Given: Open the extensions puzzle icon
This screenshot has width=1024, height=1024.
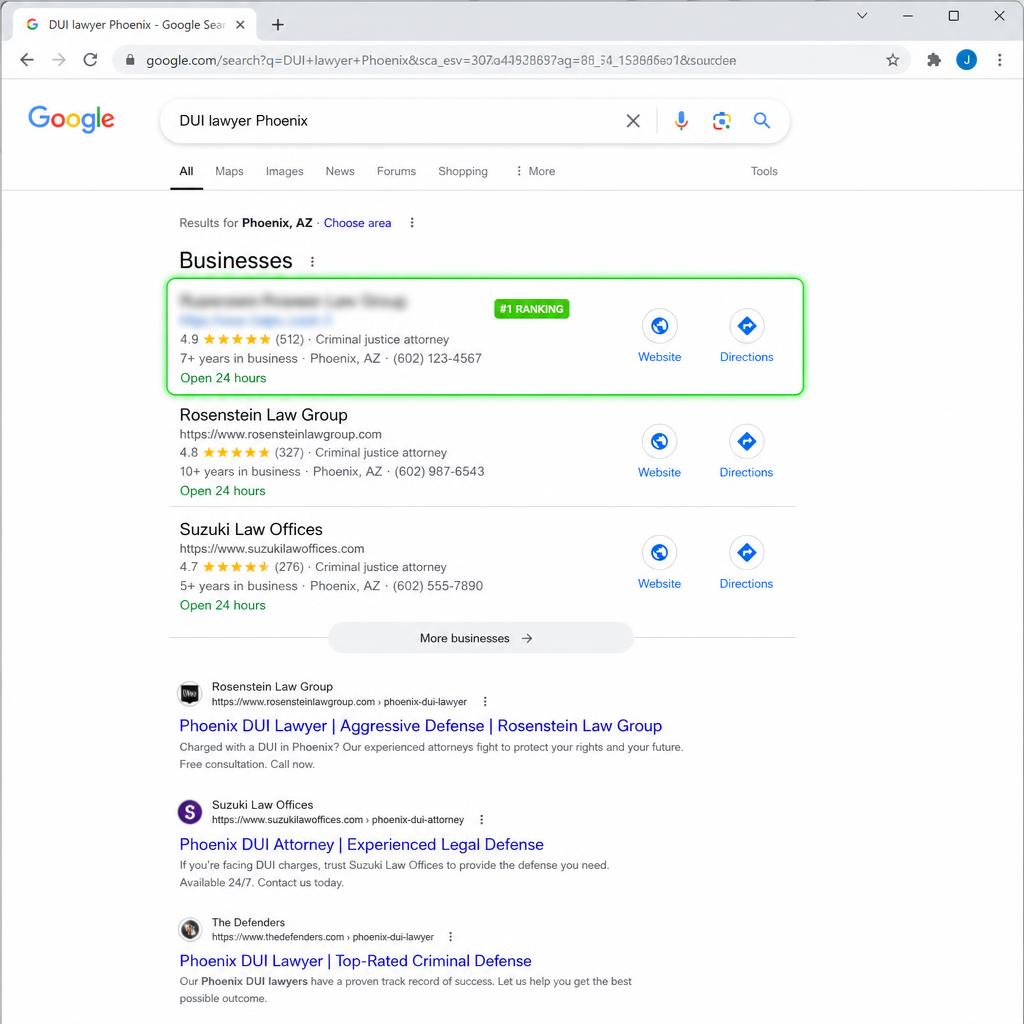Looking at the screenshot, I should coord(934,60).
